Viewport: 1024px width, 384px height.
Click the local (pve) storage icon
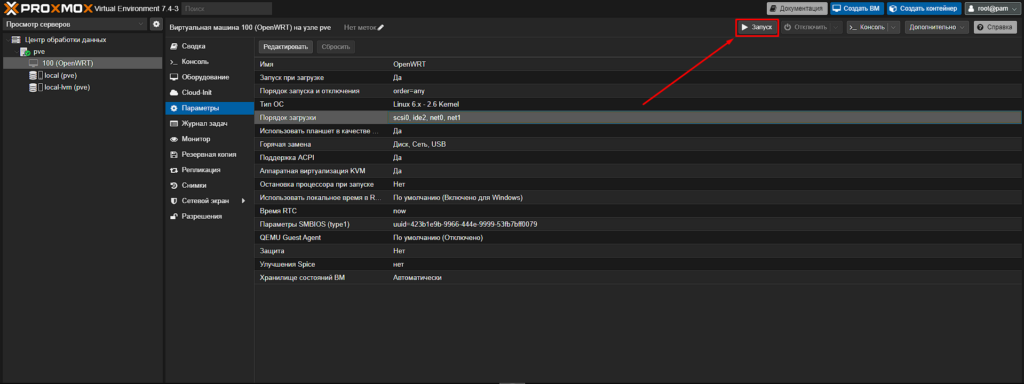click(34, 75)
